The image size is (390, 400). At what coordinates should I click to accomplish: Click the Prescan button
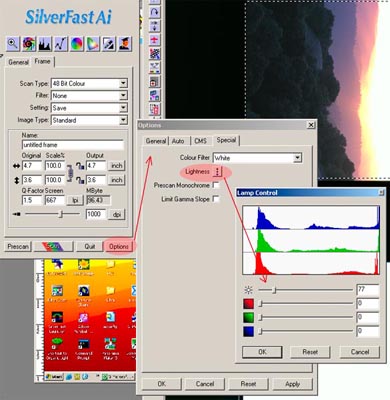[x=18, y=246]
